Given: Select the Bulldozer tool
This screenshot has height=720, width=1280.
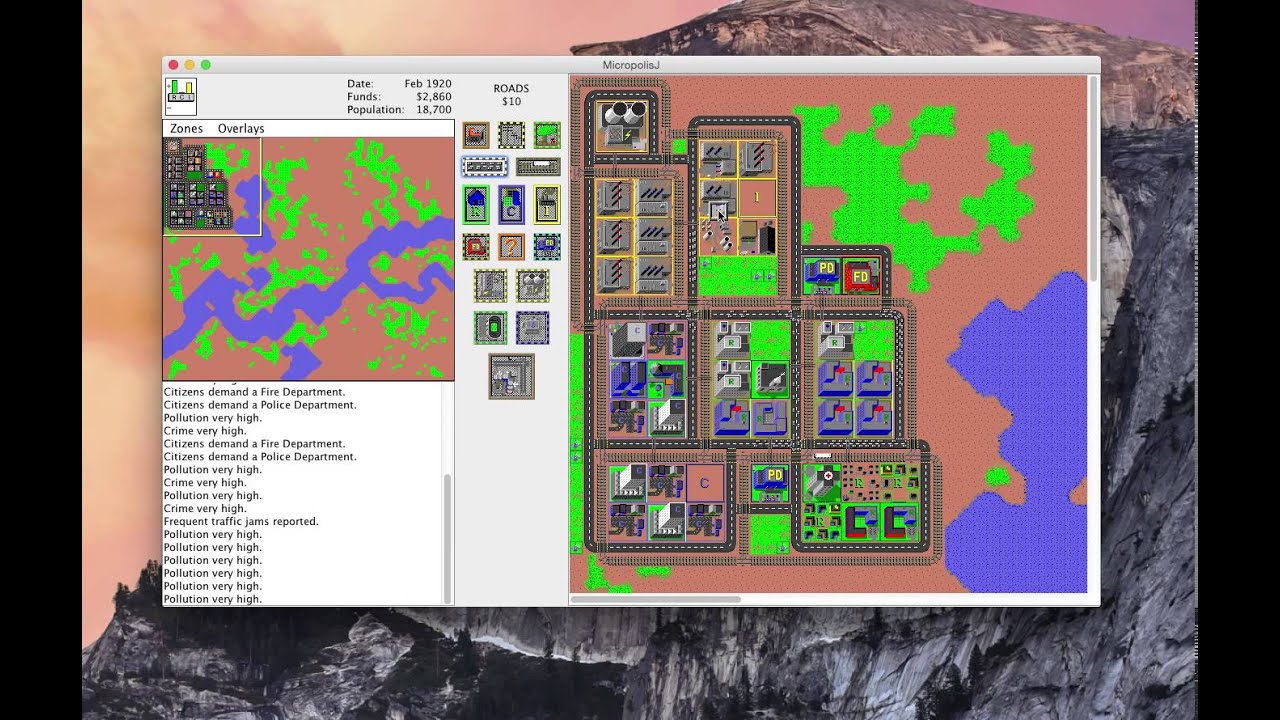Looking at the screenshot, I should (x=476, y=135).
